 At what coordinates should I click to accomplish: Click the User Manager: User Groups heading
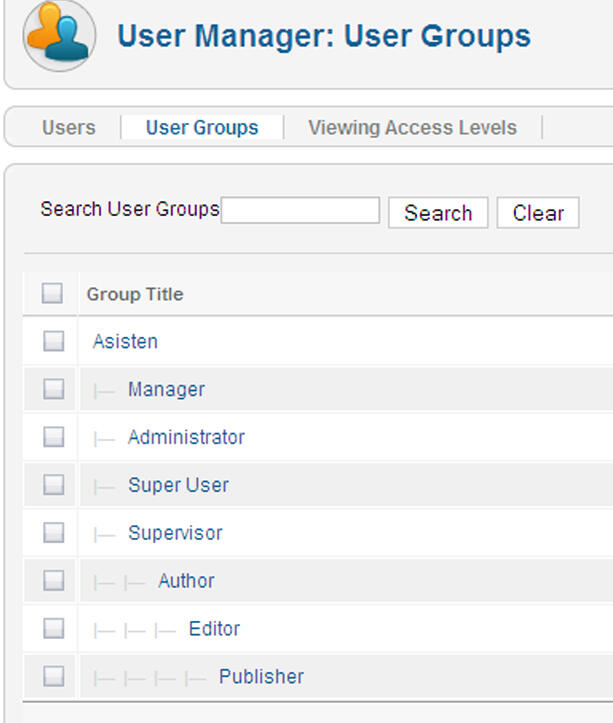pos(324,36)
